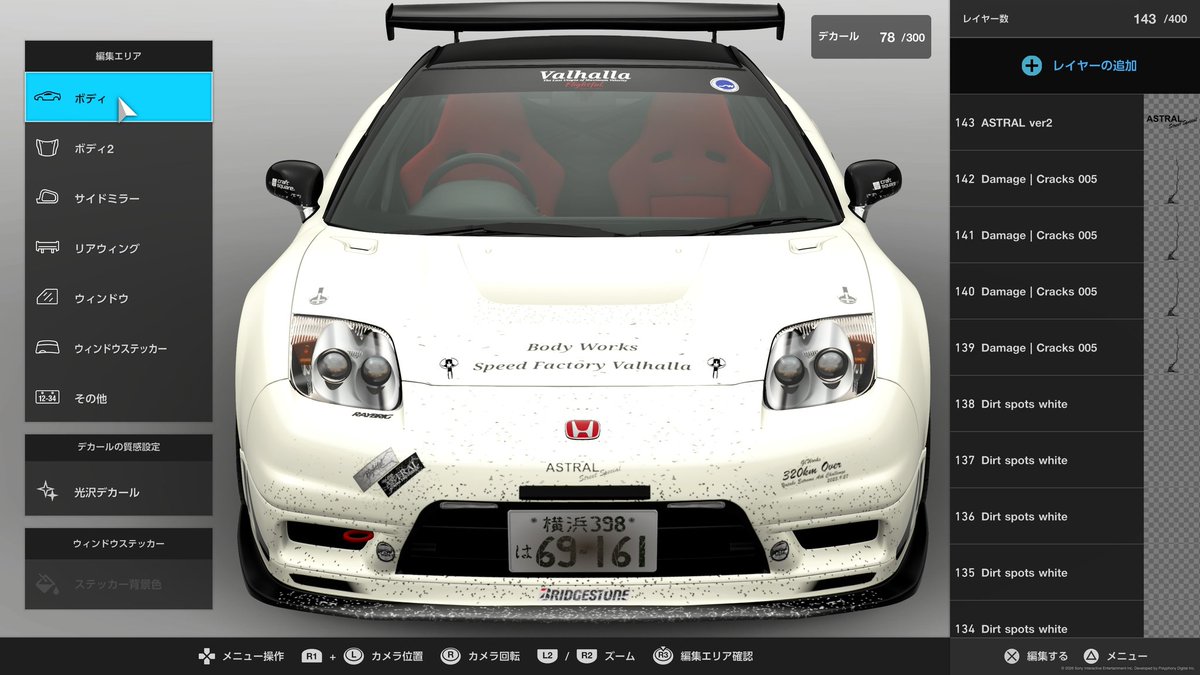The width and height of the screenshot is (1200, 675).
Task: Select layer 141 Damage | Cracks 005
Action: click(x=1046, y=235)
